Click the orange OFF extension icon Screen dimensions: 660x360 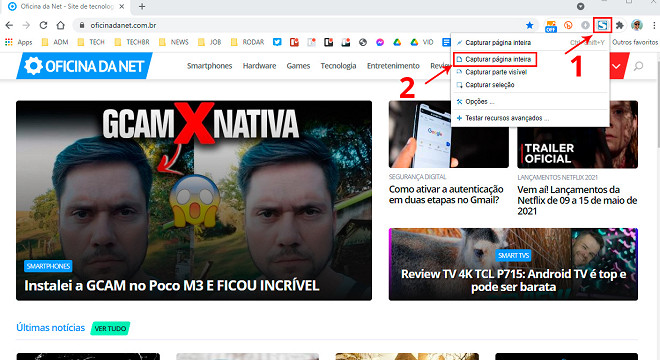[x=551, y=26]
